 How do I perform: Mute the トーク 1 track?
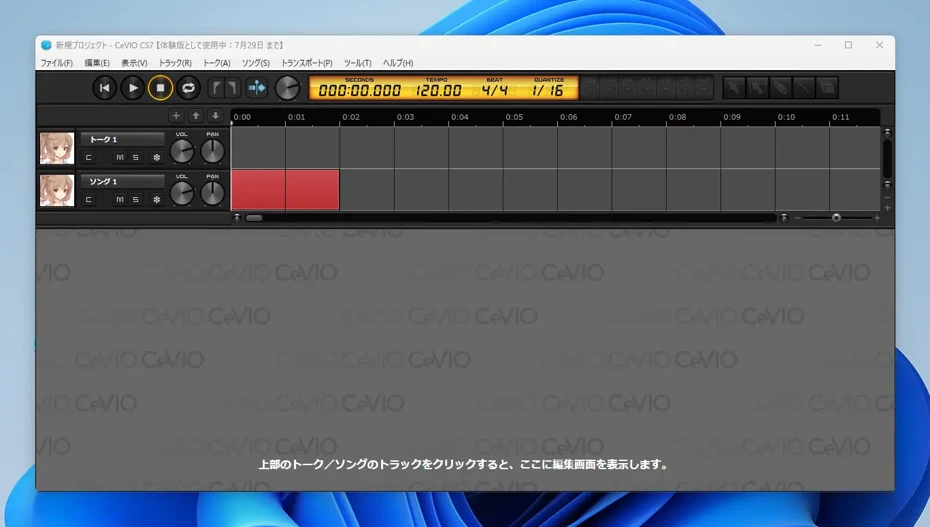tap(120, 158)
